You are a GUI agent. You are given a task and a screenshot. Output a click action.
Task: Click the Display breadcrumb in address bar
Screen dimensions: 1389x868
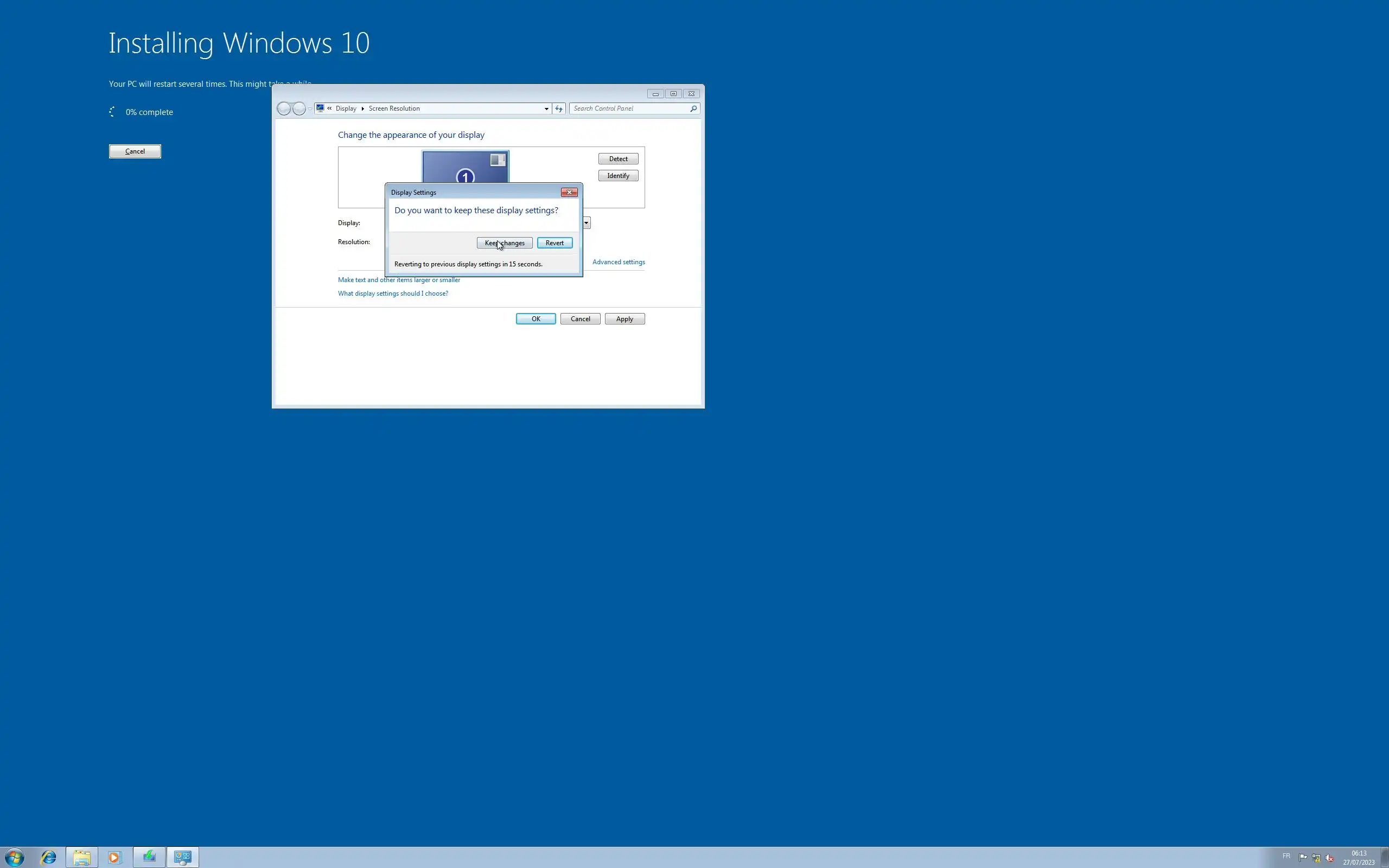(346, 108)
